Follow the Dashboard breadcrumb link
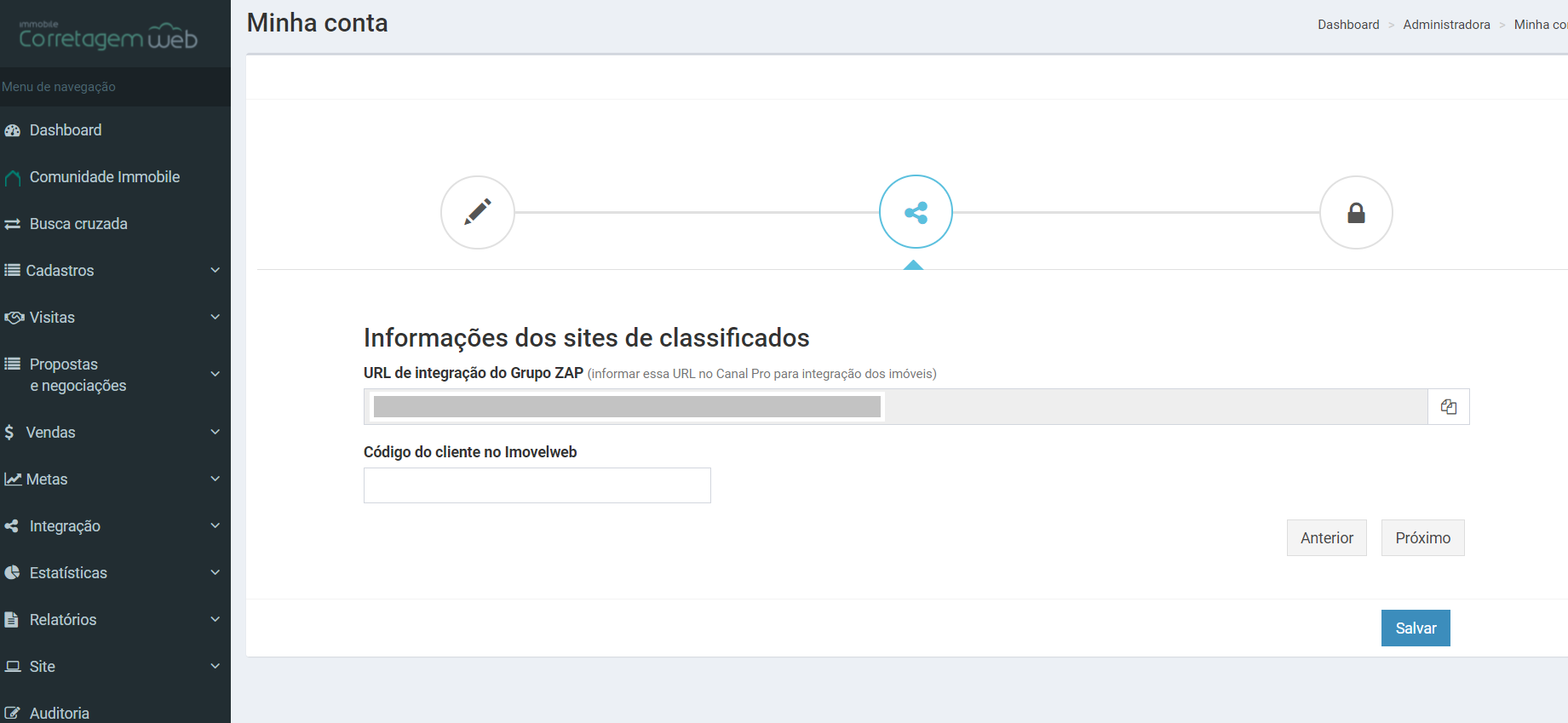The width and height of the screenshot is (1568, 723). click(1348, 25)
